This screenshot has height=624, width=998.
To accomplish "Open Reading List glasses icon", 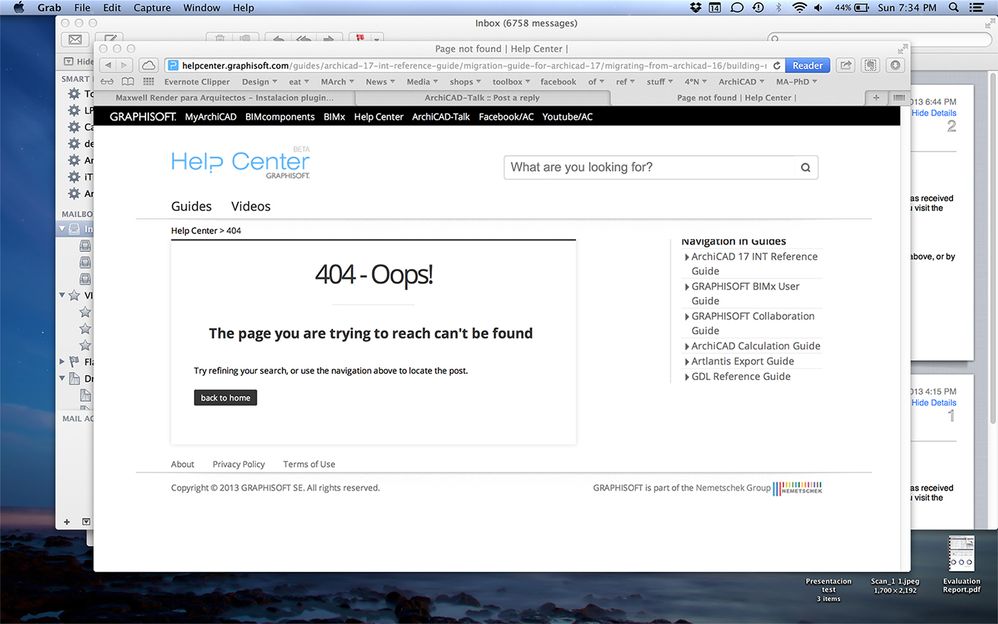I will pyautogui.click(x=107, y=82).
